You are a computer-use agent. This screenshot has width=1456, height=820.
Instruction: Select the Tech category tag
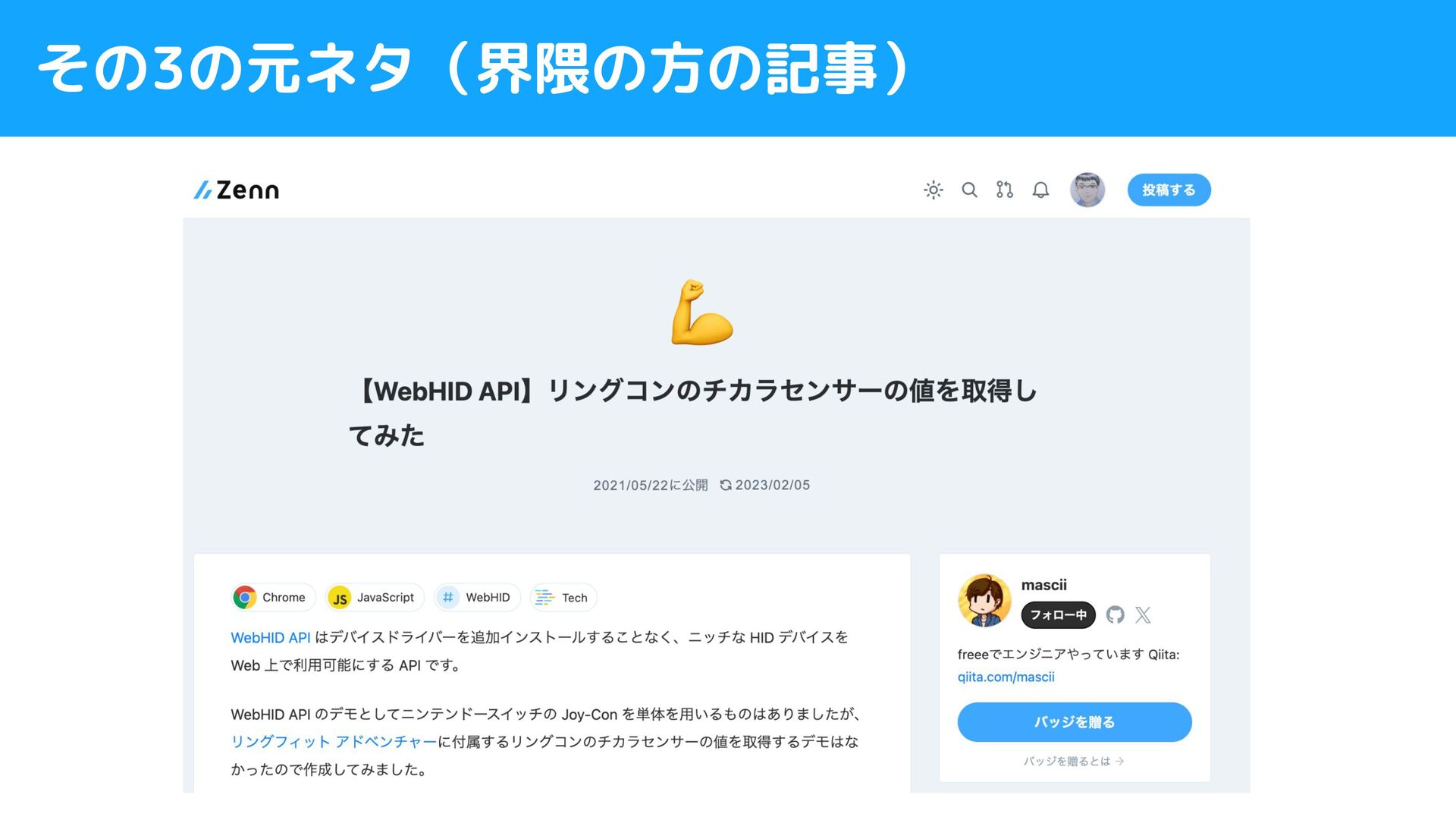563,598
